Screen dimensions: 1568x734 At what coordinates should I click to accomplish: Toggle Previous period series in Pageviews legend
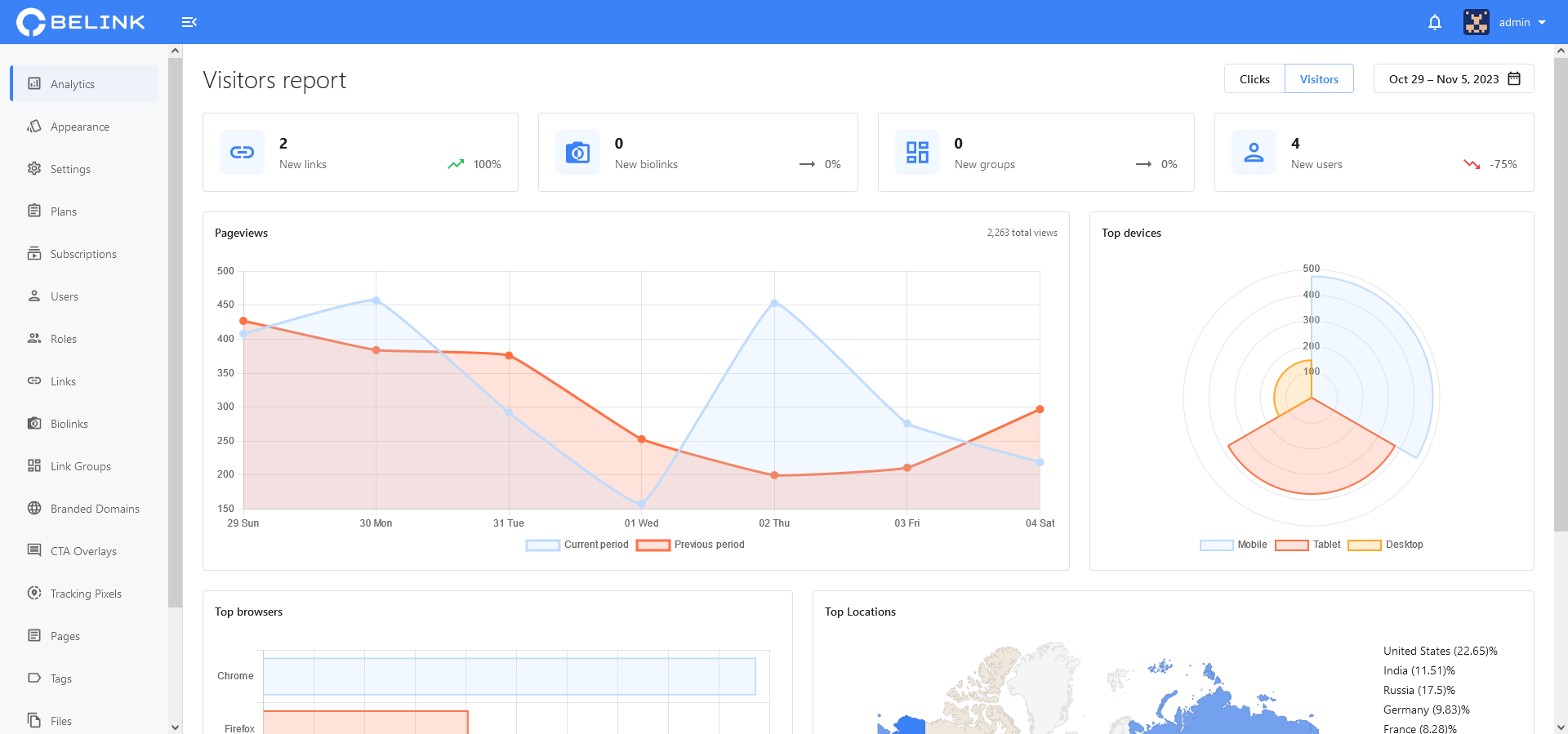click(x=691, y=545)
